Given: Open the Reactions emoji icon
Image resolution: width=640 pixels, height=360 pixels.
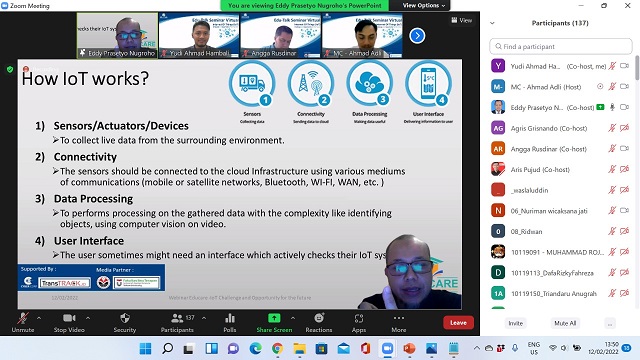Looking at the screenshot, I should point(319,318).
